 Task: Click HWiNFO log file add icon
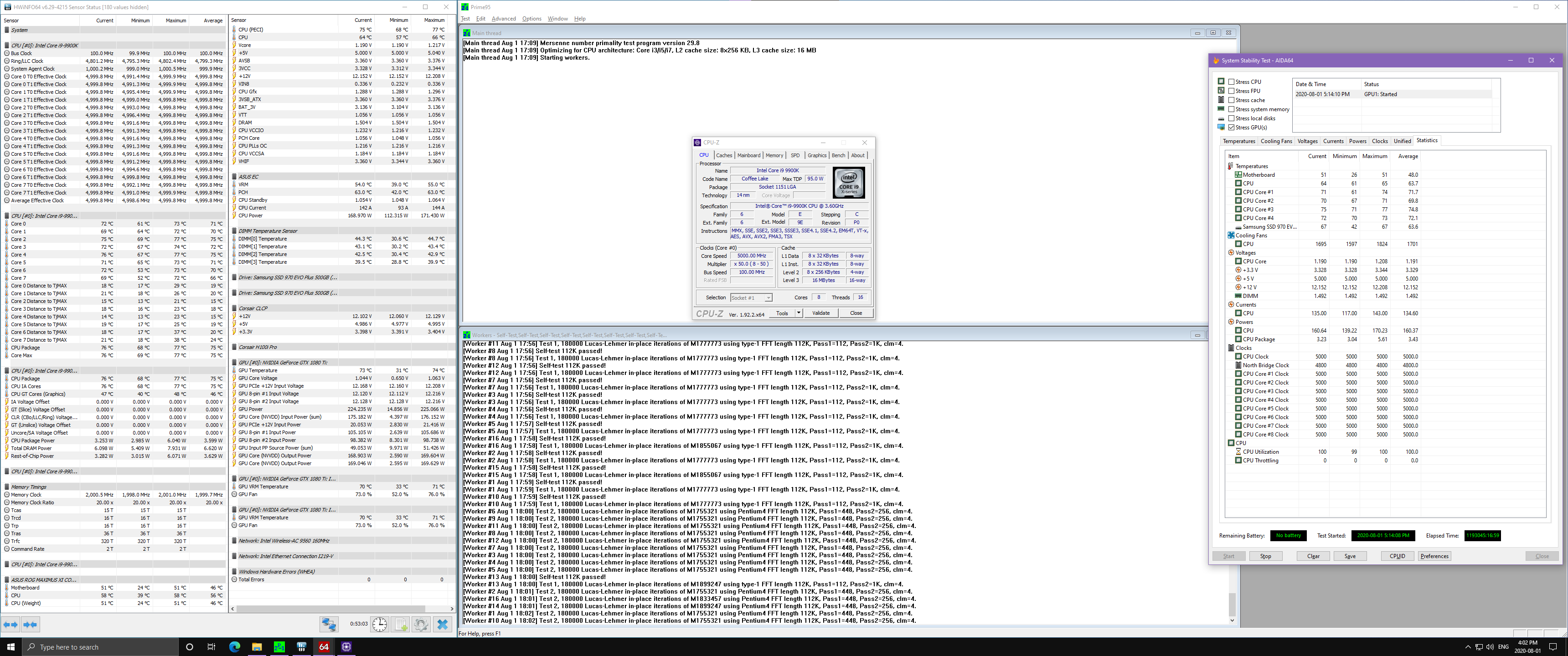(400, 625)
